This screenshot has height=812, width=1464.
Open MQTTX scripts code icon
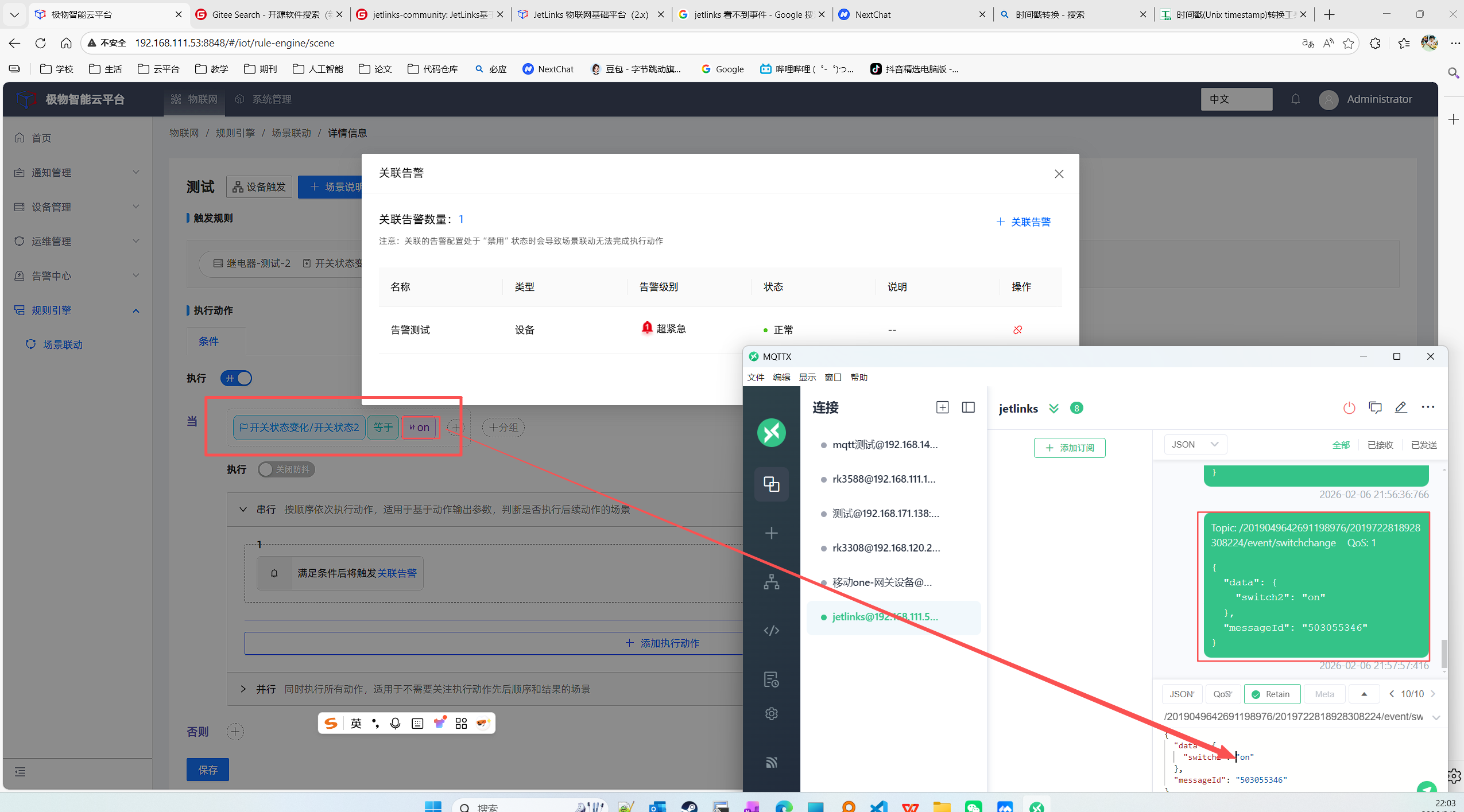coord(771,631)
